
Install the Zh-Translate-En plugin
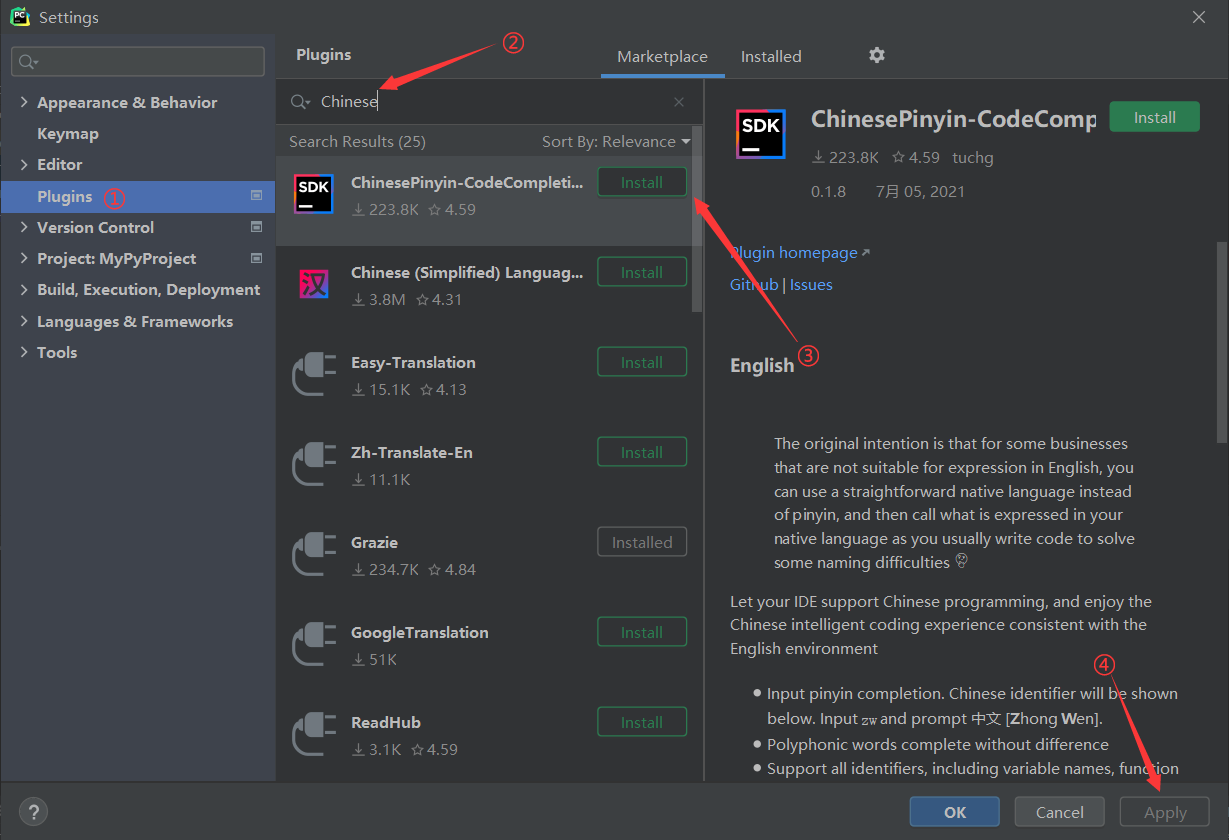click(642, 452)
